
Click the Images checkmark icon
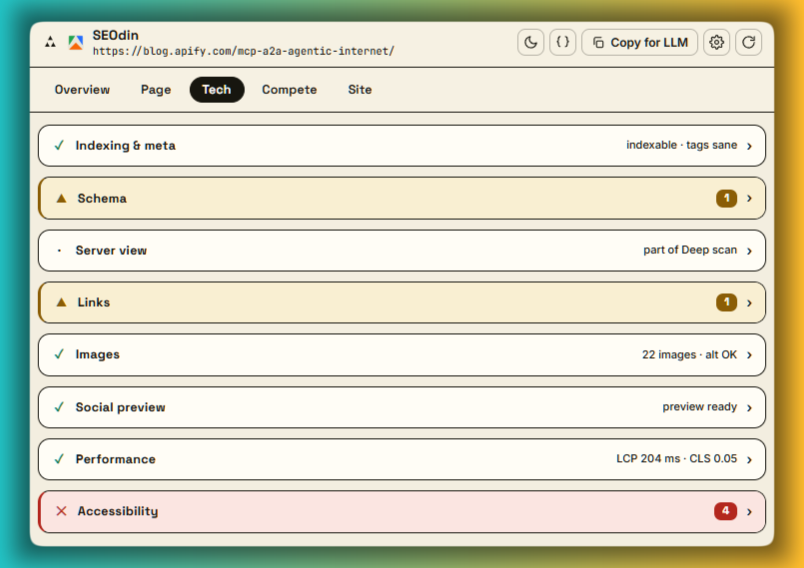tap(59, 354)
